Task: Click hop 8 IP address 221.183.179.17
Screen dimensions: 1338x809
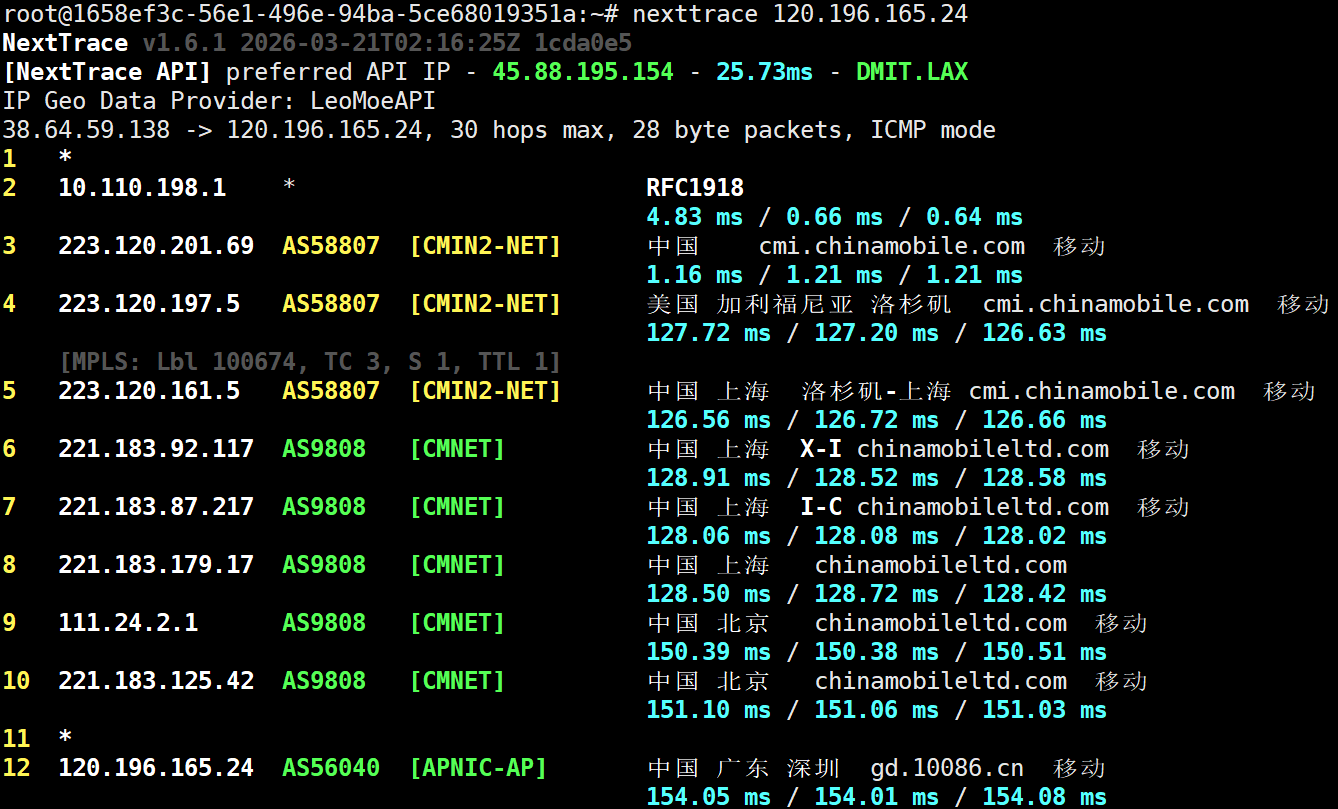Action: (x=156, y=565)
